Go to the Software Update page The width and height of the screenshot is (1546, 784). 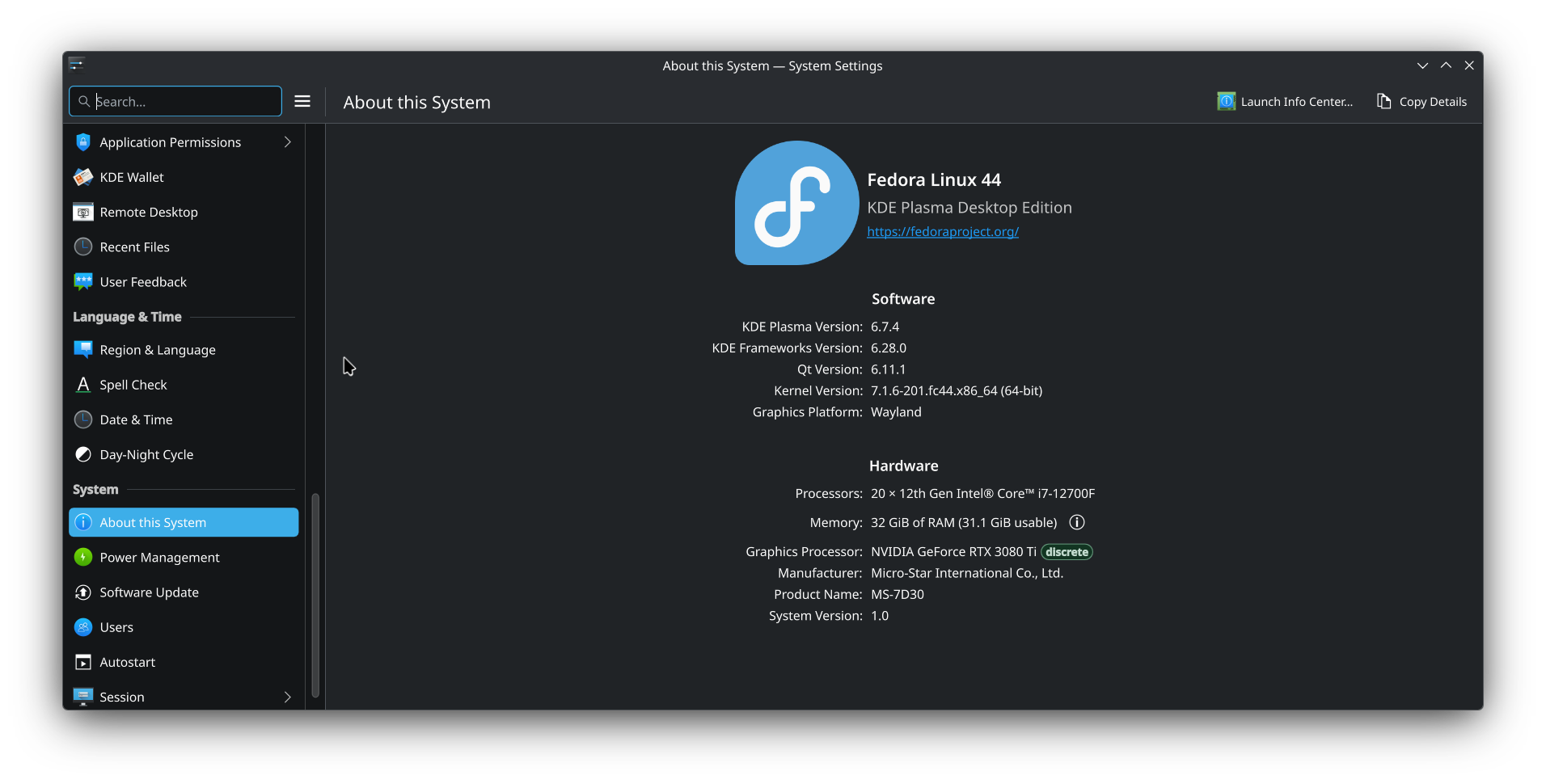point(184,592)
